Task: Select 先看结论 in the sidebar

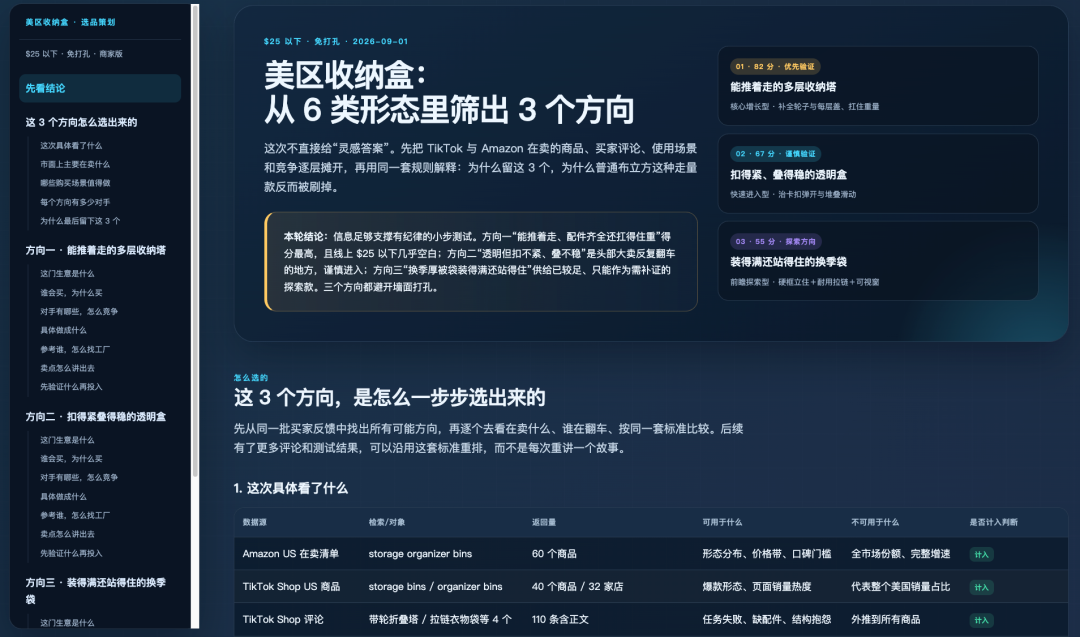Action: pyautogui.click(x=100, y=88)
